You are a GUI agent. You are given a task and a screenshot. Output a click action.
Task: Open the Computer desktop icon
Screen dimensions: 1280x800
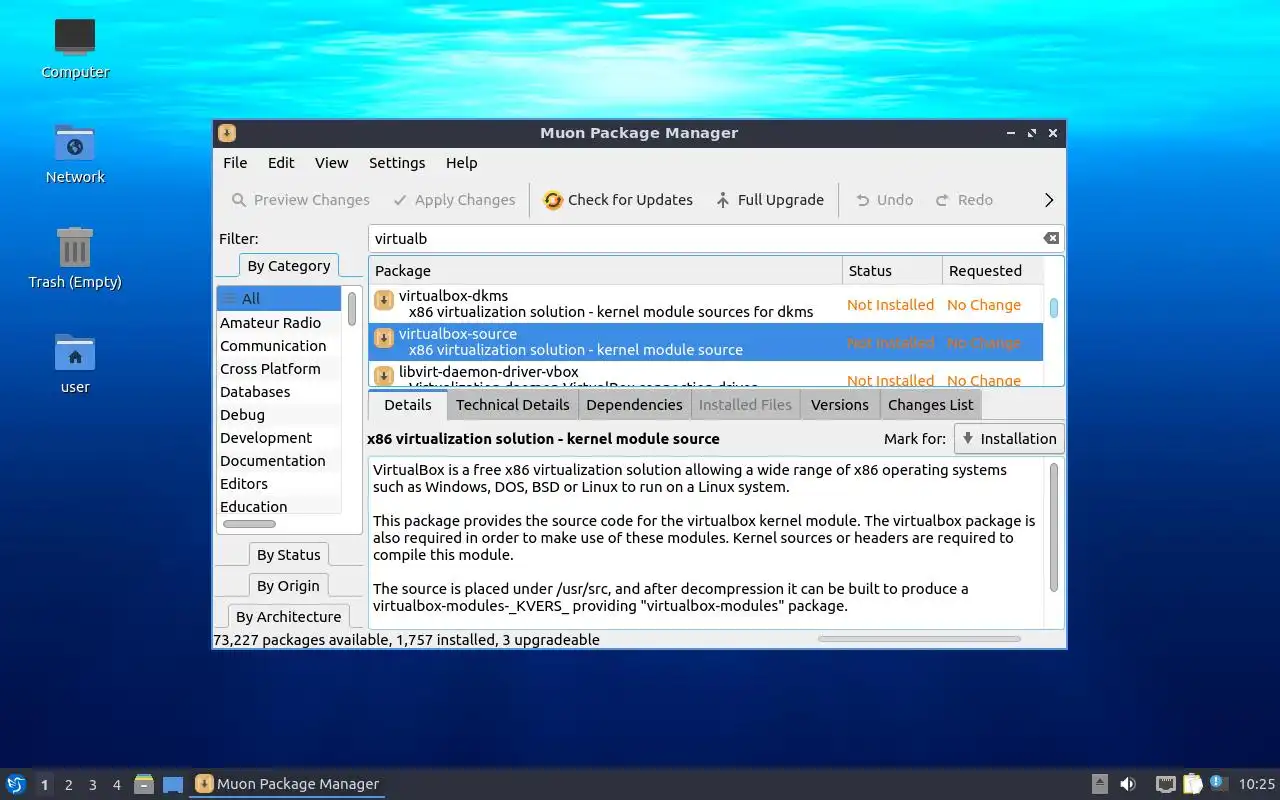tap(75, 47)
